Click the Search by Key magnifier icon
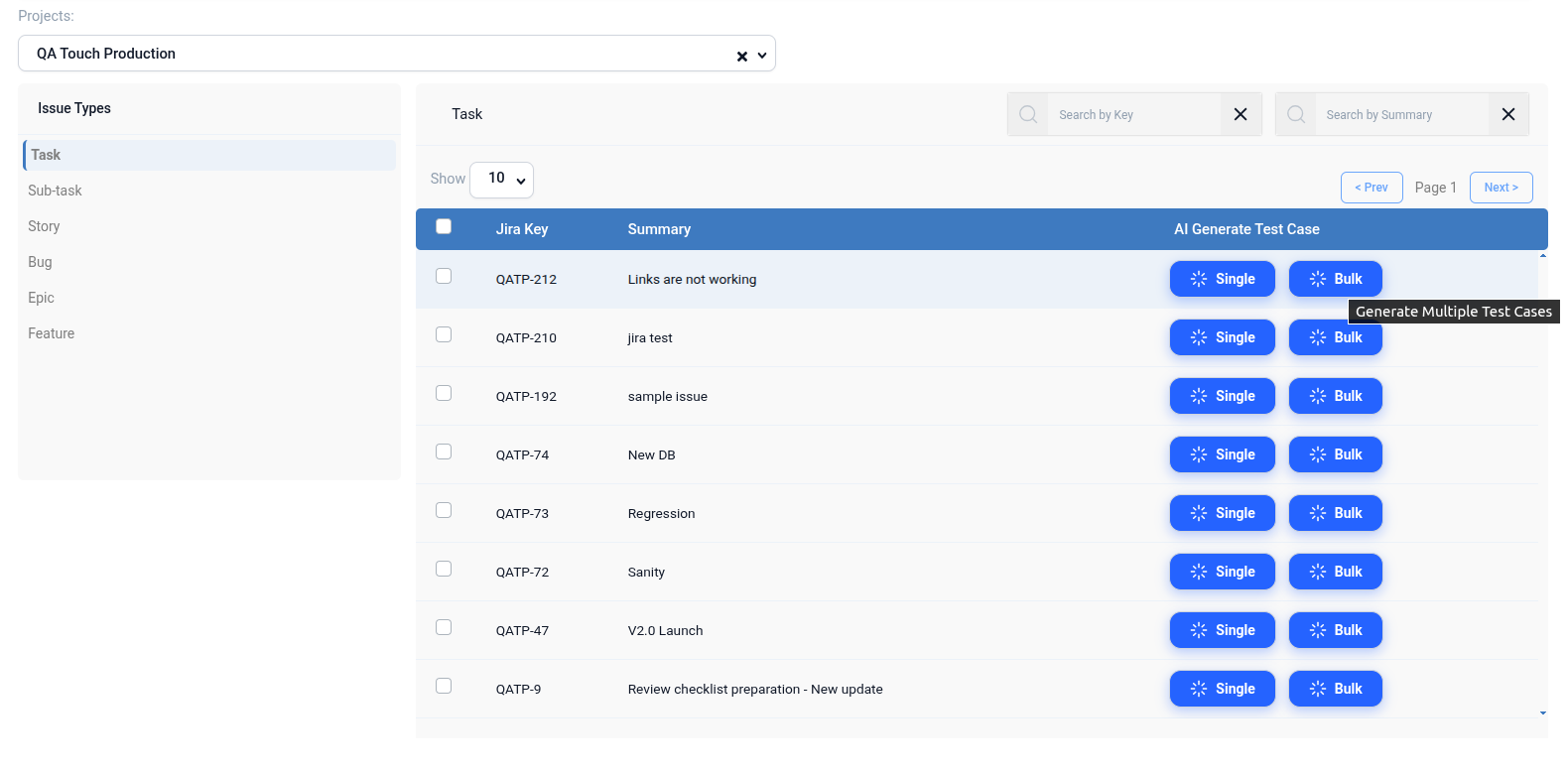The image size is (1568, 776). pyautogui.click(x=1028, y=115)
